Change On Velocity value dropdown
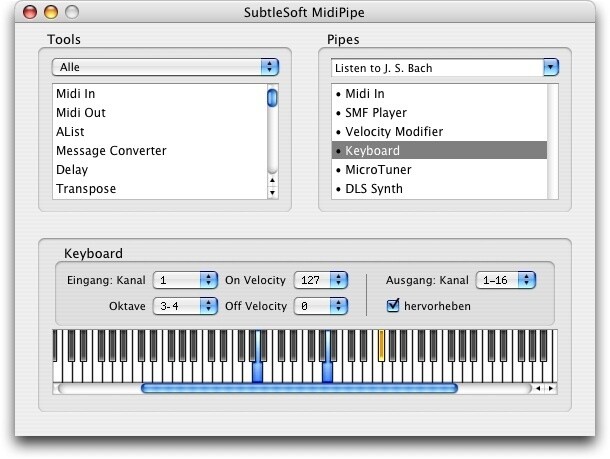This screenshot has height=459, width=610. pos(320,280)
